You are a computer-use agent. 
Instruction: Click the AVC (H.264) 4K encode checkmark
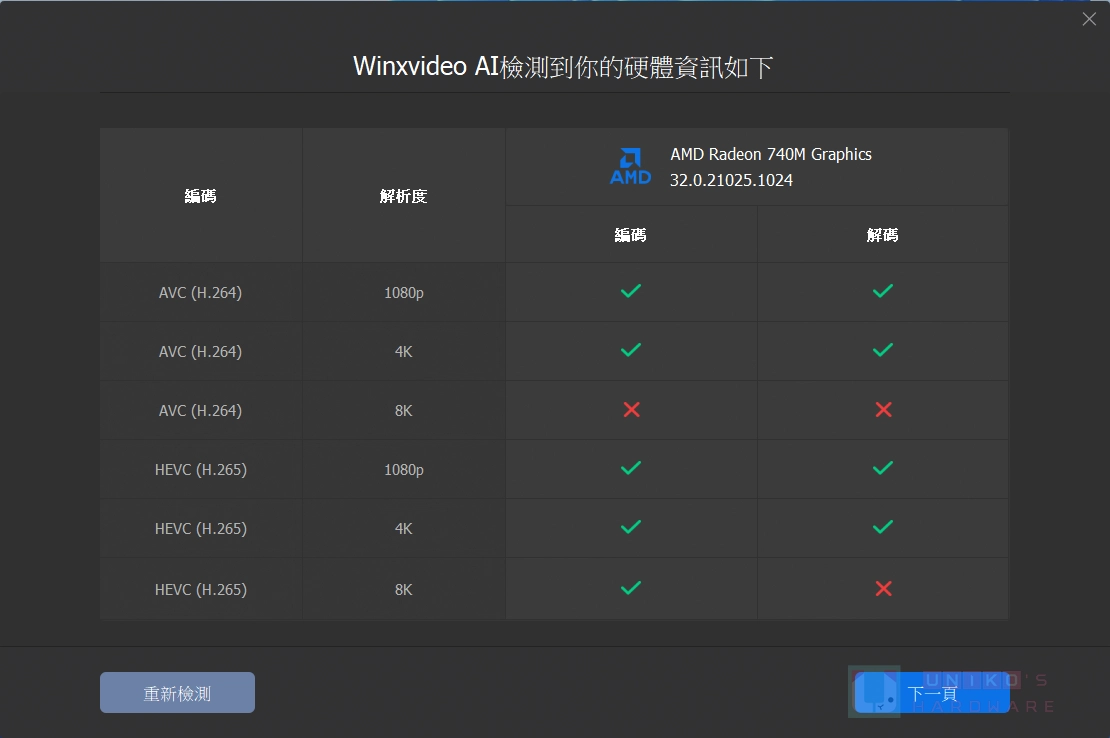pyautogui.click(x=631, y=350)
